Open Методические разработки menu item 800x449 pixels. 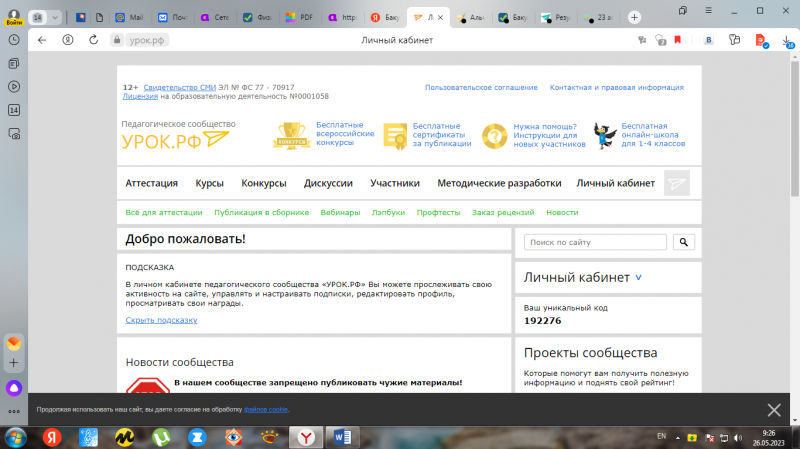click(499, 183)
